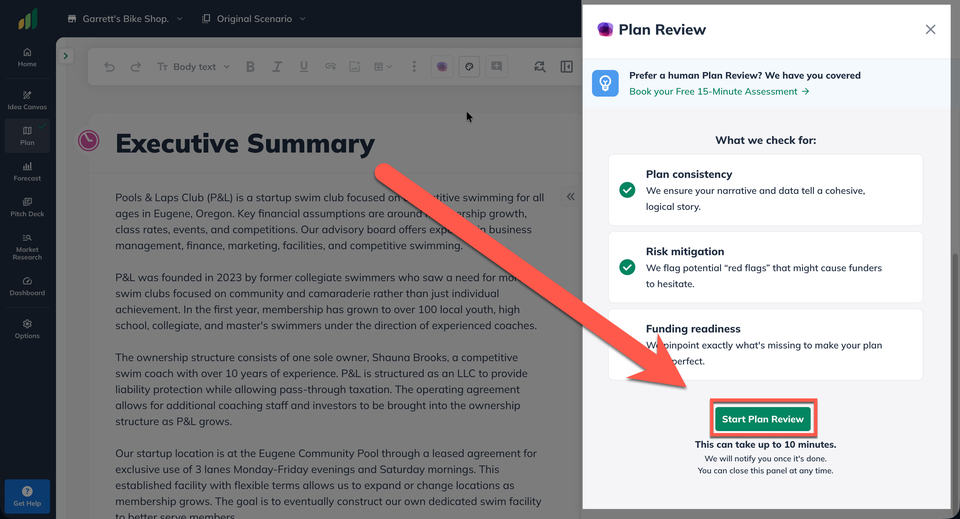
Task: Click the Redo icon
Action: coord(136,67)
